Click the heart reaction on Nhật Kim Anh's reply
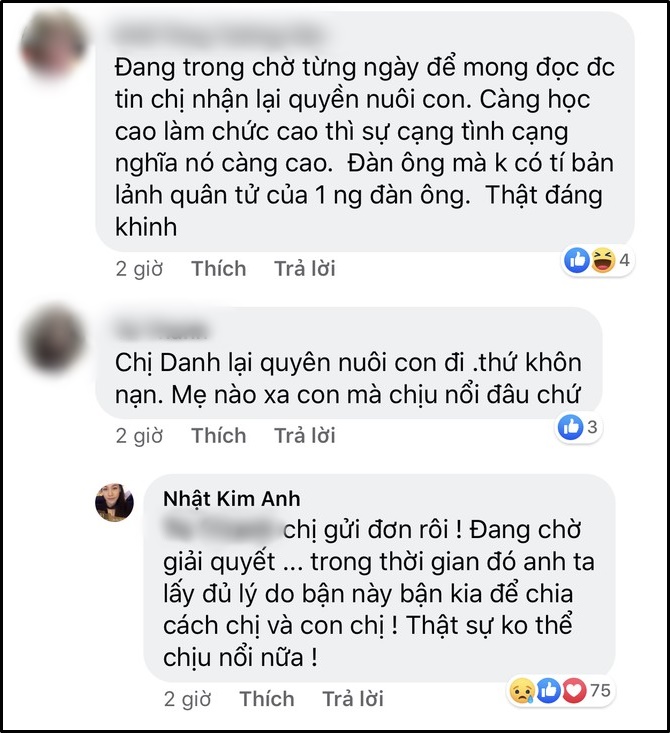Viewport: 670px width, 733px height. point(574,690)
